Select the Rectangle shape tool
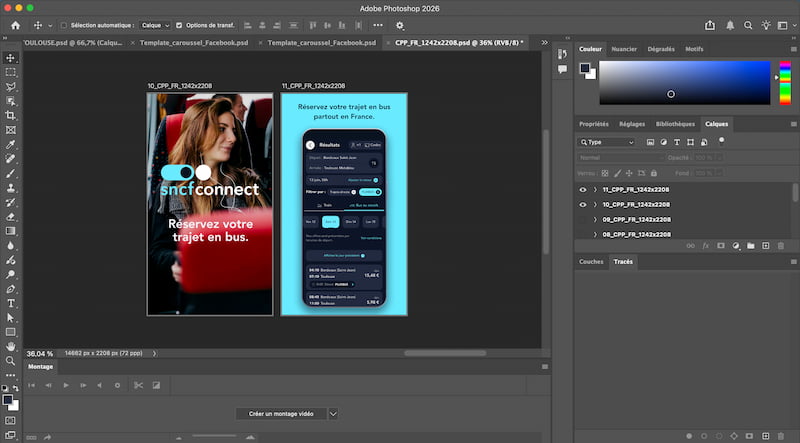 [10, 332]
